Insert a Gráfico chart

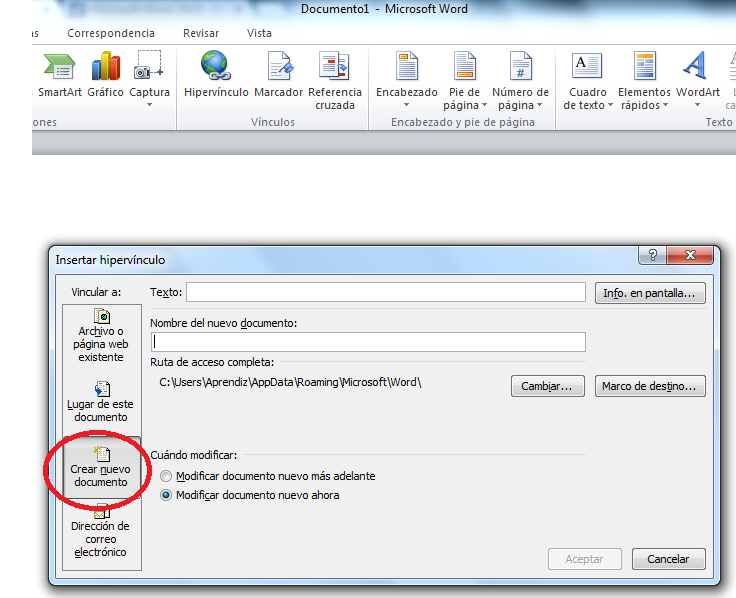tap(106, 75)
